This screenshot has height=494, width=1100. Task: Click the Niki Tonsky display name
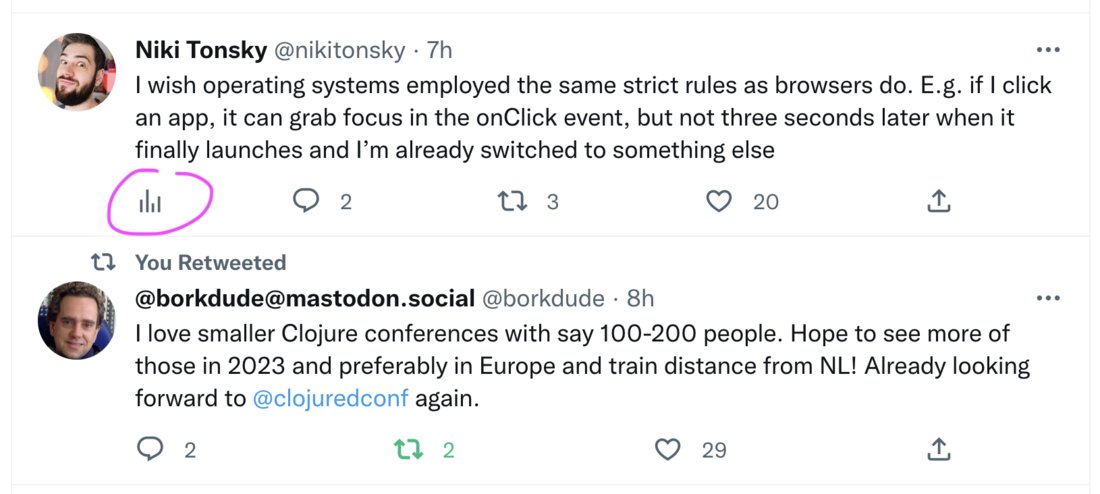coord(201,51)
